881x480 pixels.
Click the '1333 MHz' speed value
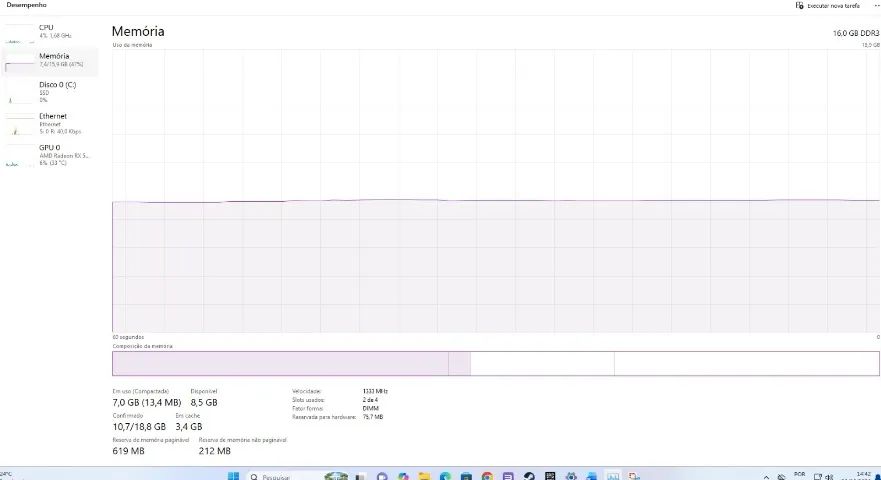375,391
